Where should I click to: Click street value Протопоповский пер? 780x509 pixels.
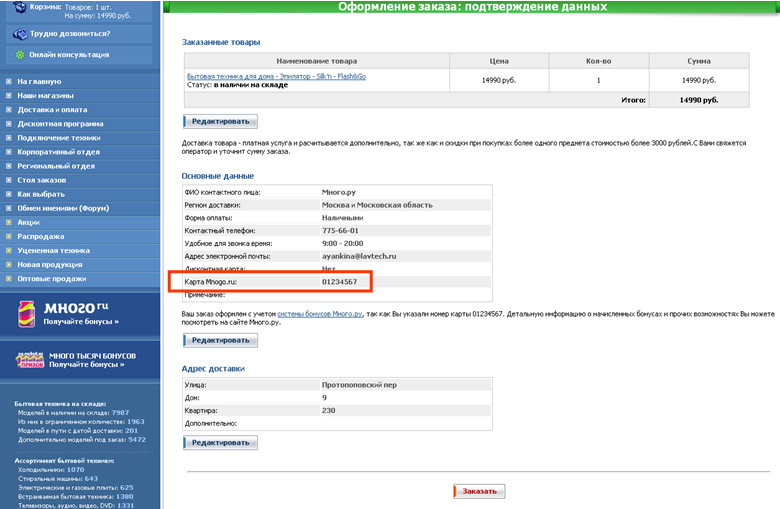[x=359, y=385]
